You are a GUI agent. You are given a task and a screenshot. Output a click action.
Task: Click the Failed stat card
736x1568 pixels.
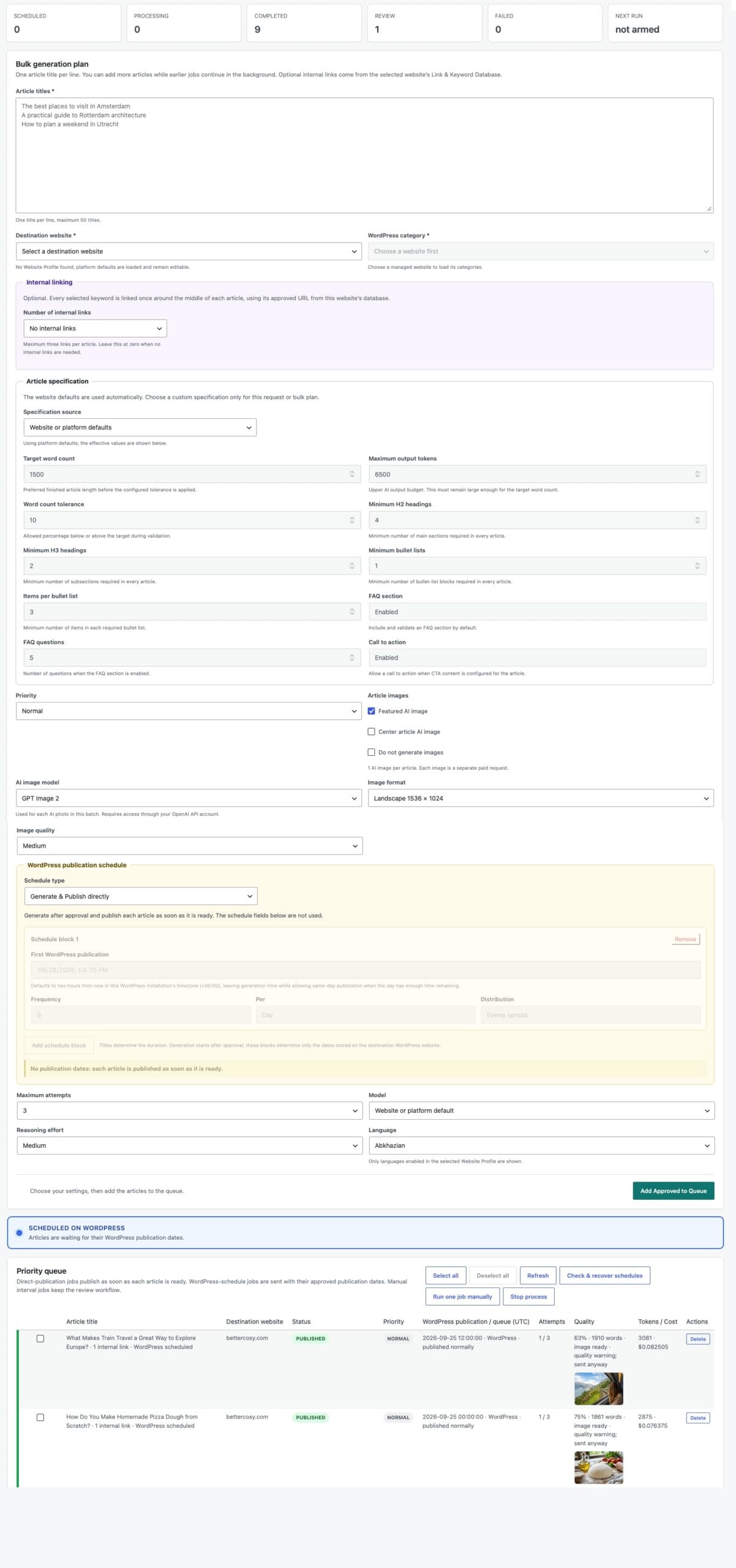click(544, 23)
